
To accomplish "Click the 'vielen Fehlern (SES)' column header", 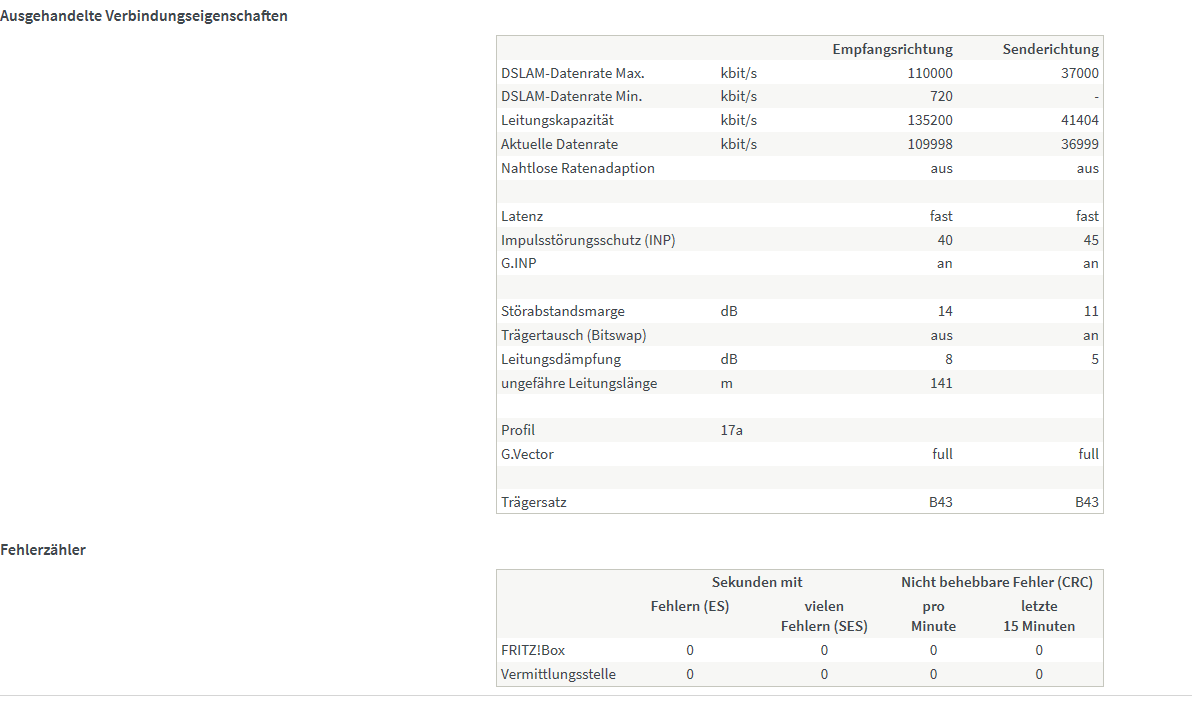I will coord(824,617).
